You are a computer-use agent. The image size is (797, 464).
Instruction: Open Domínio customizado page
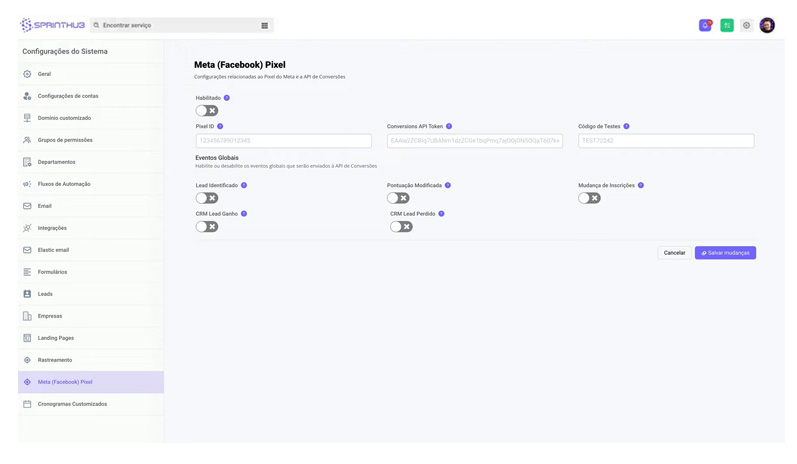click(91, 118)
